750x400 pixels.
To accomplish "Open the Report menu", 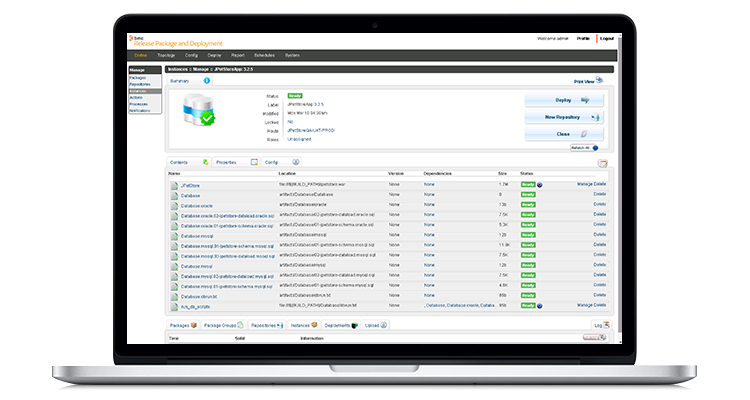I will [238, 56].
